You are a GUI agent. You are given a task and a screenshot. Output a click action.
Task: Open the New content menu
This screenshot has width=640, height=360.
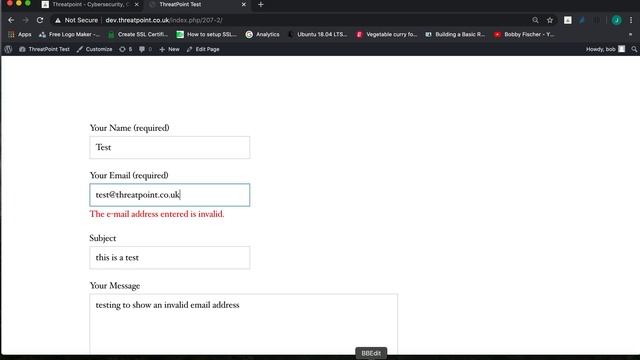tap(169, 49)
